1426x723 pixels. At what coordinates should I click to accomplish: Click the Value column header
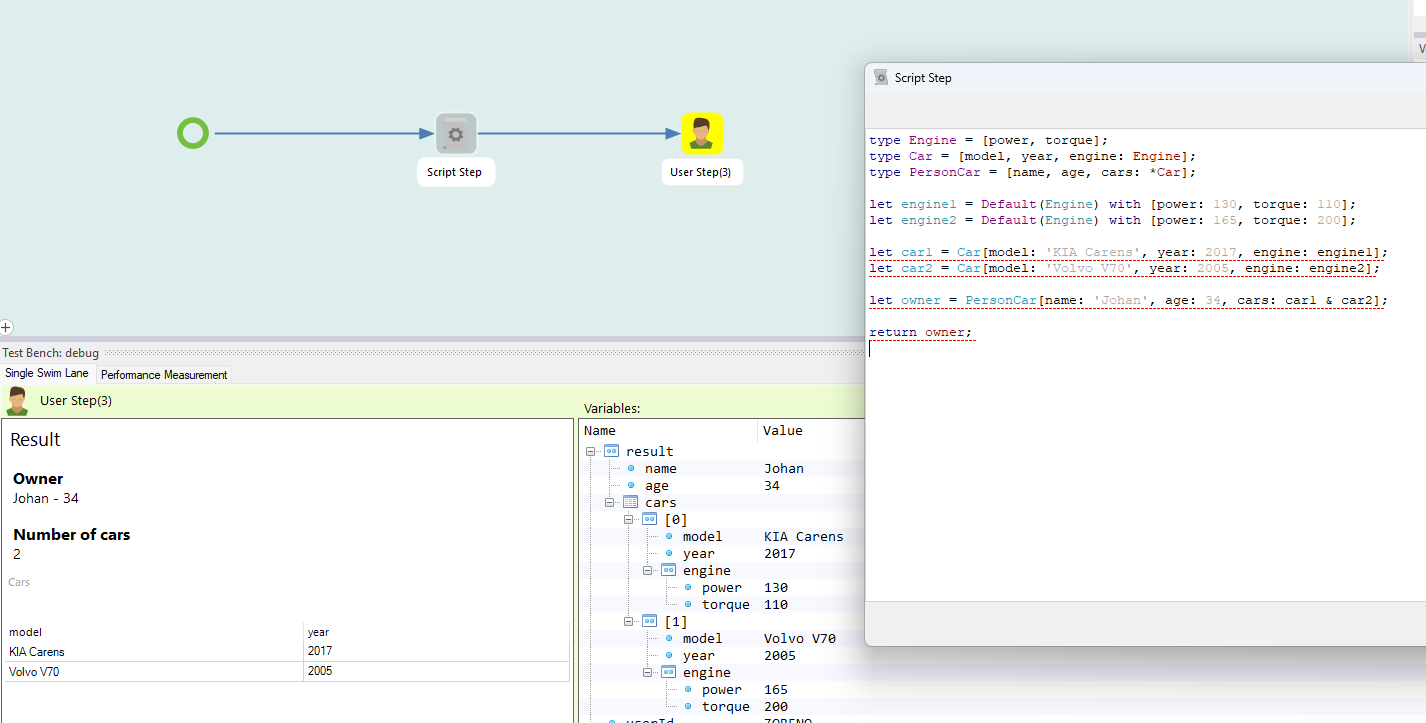click(x=783, y=430)
